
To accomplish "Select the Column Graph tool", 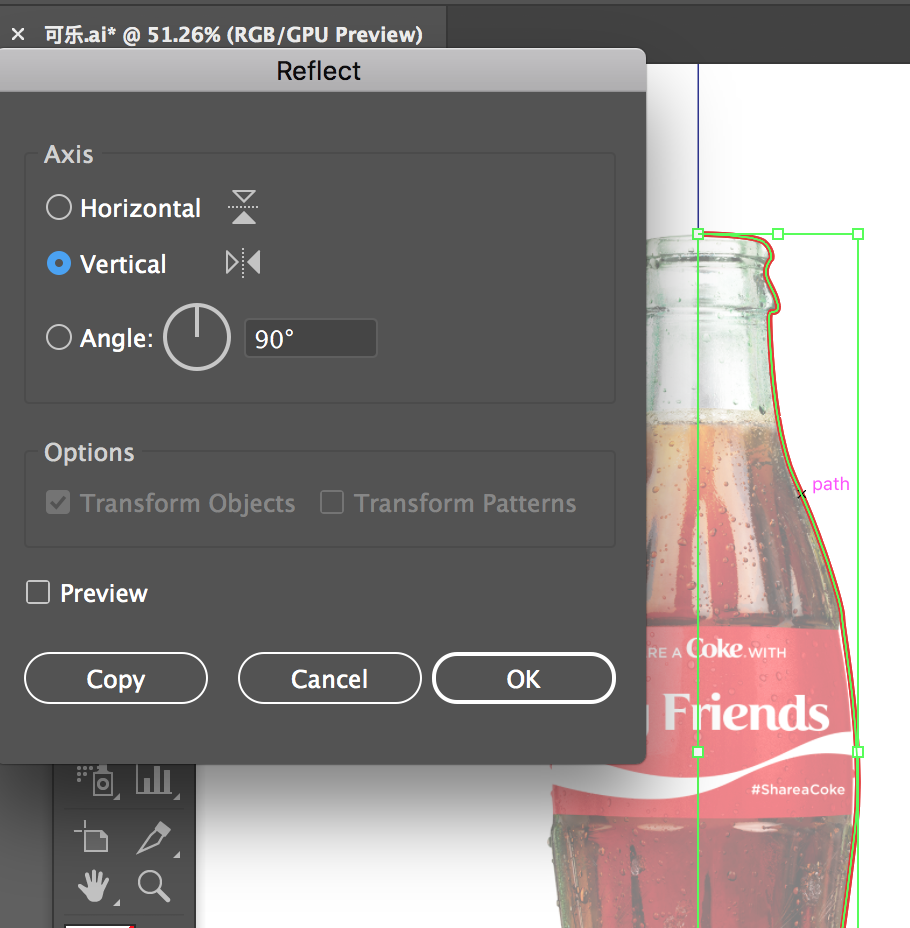I will click(154, 780).
